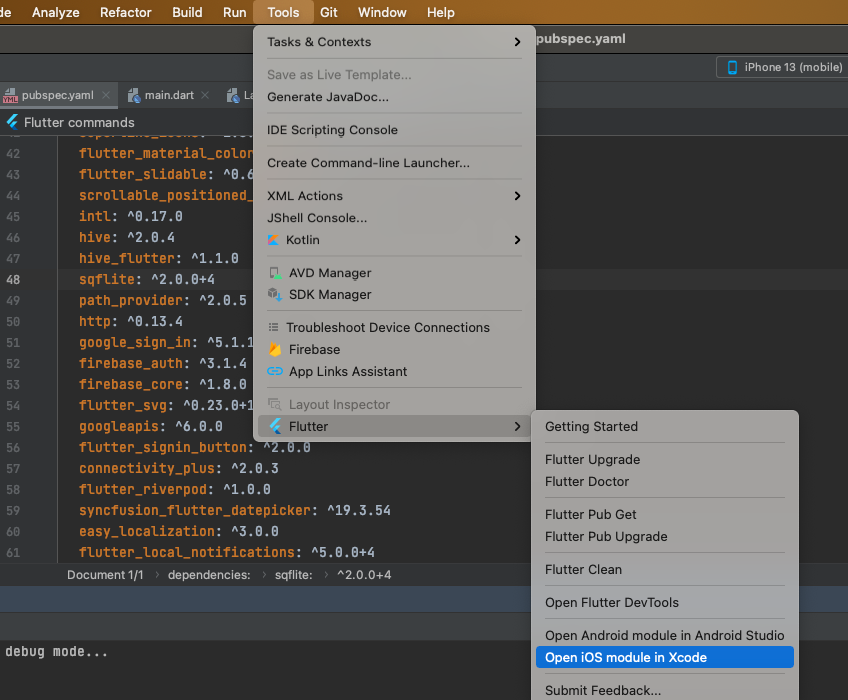Click the App Links Assistant link icon
This screenshot has width=848, height=700.
point(275,372)
